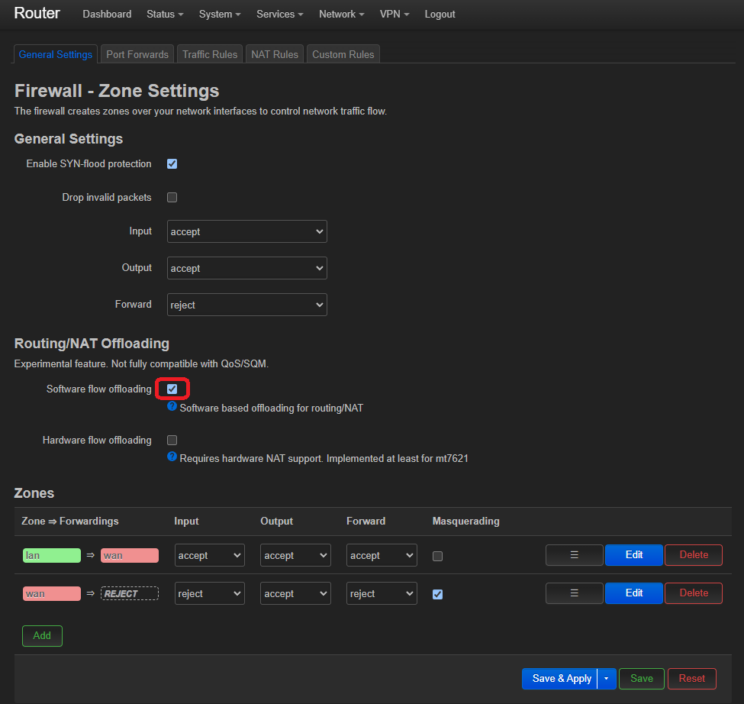This screenshot has width=744, height=704.
Task: Click the reorder handle in the wan zone row
Action: coord(574,593)
